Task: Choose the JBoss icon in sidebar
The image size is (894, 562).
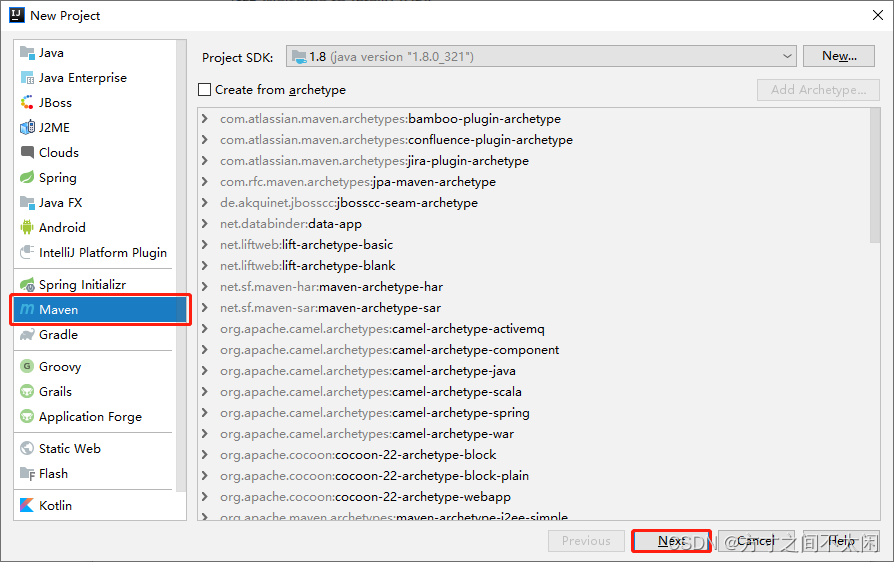Action: pyautogui.click(x=27, y=103)
